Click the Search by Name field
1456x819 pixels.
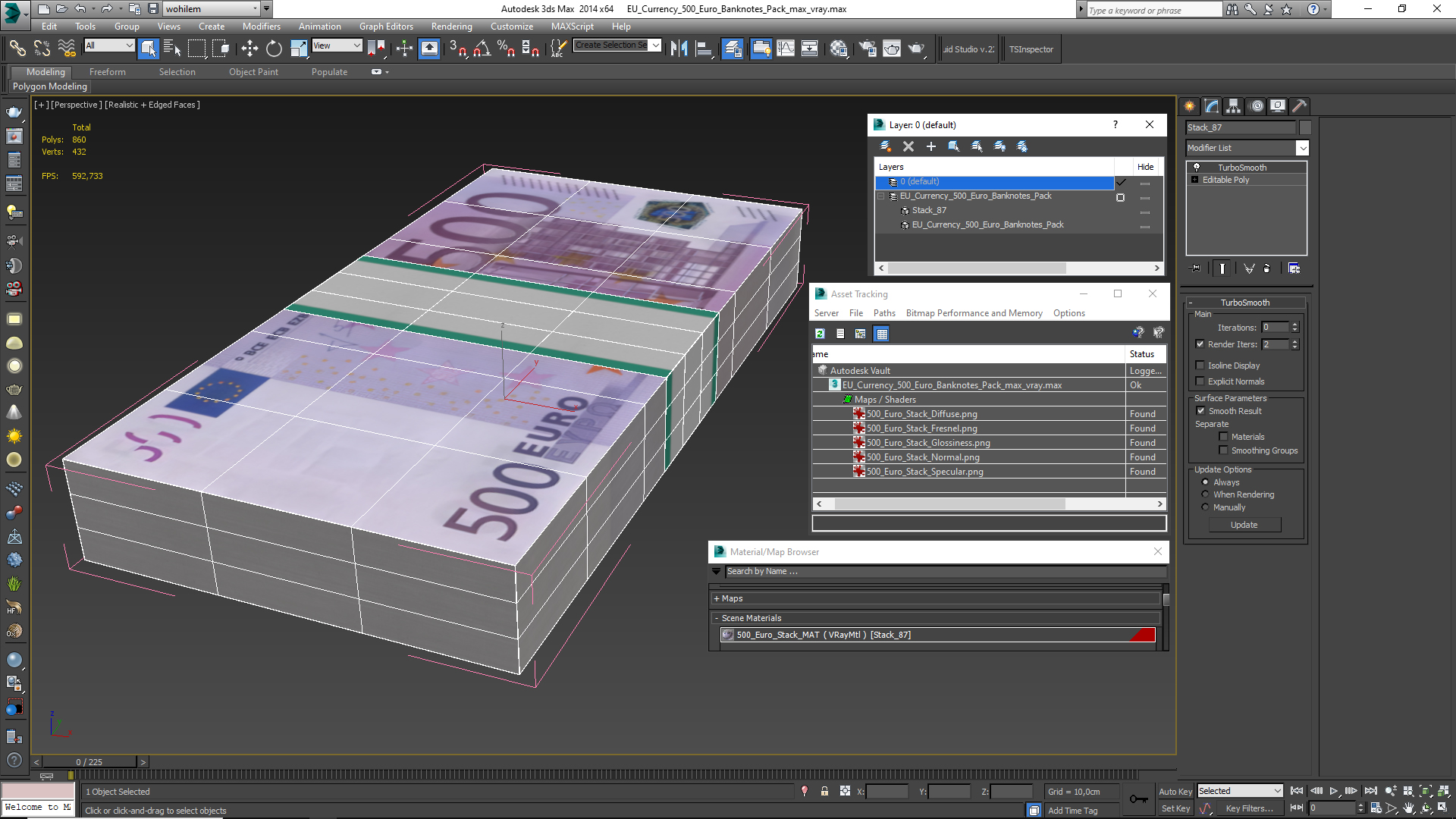(944, 572)
